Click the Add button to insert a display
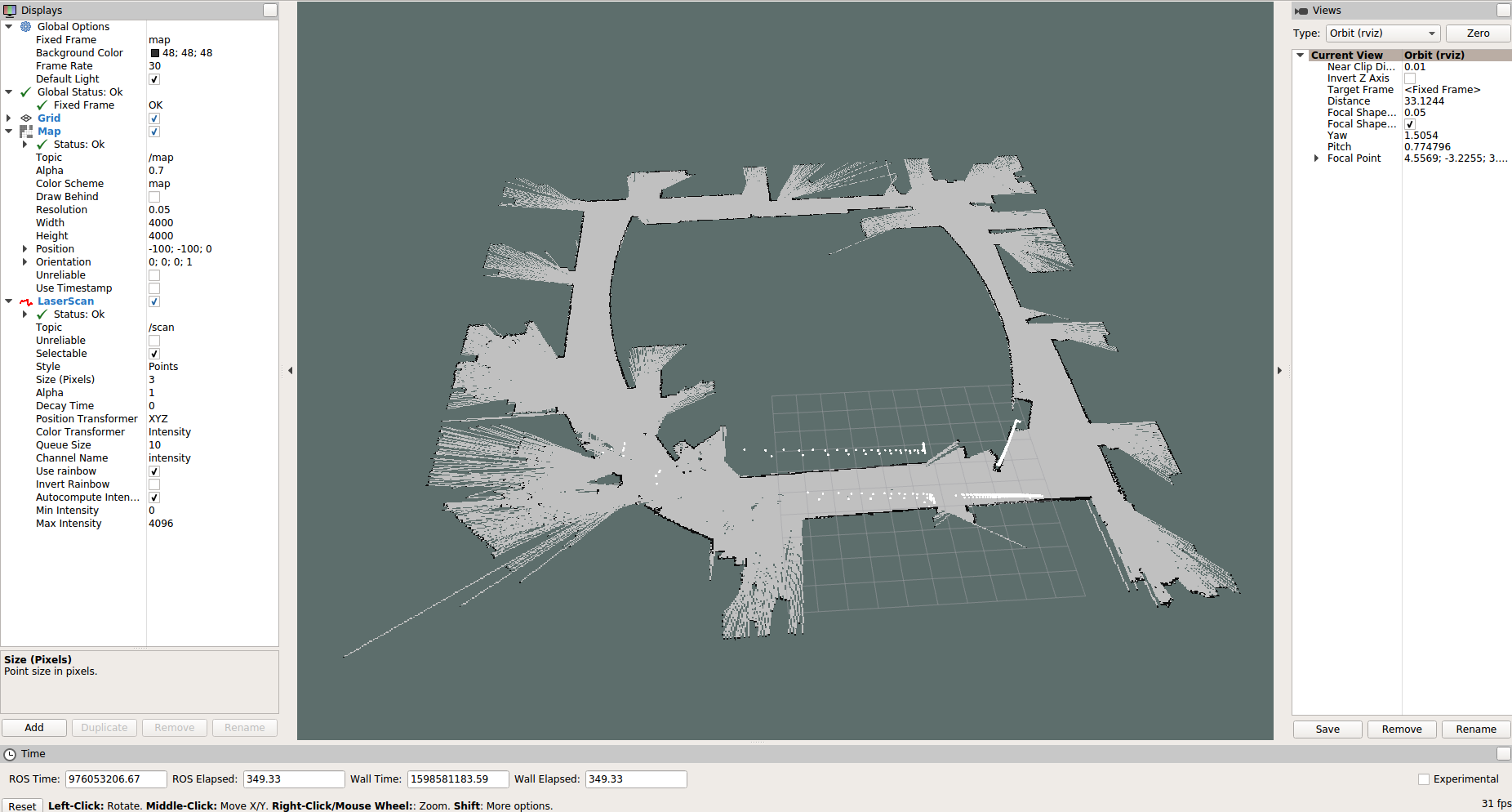This screenshot has height=812, width=1512. pyautogui.click(x=33, y=727)
